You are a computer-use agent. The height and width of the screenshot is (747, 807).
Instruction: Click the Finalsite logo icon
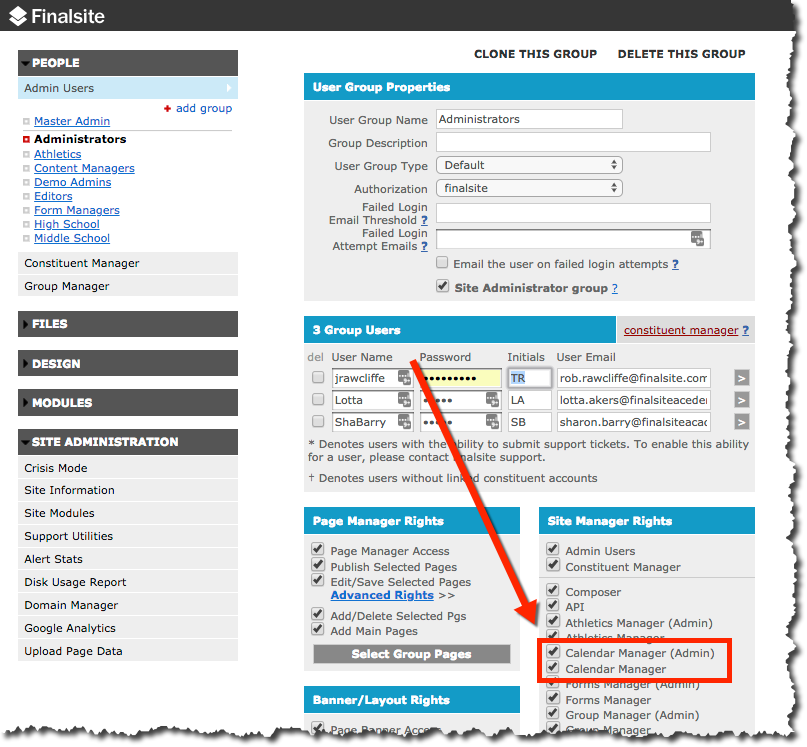click(18, 16)
